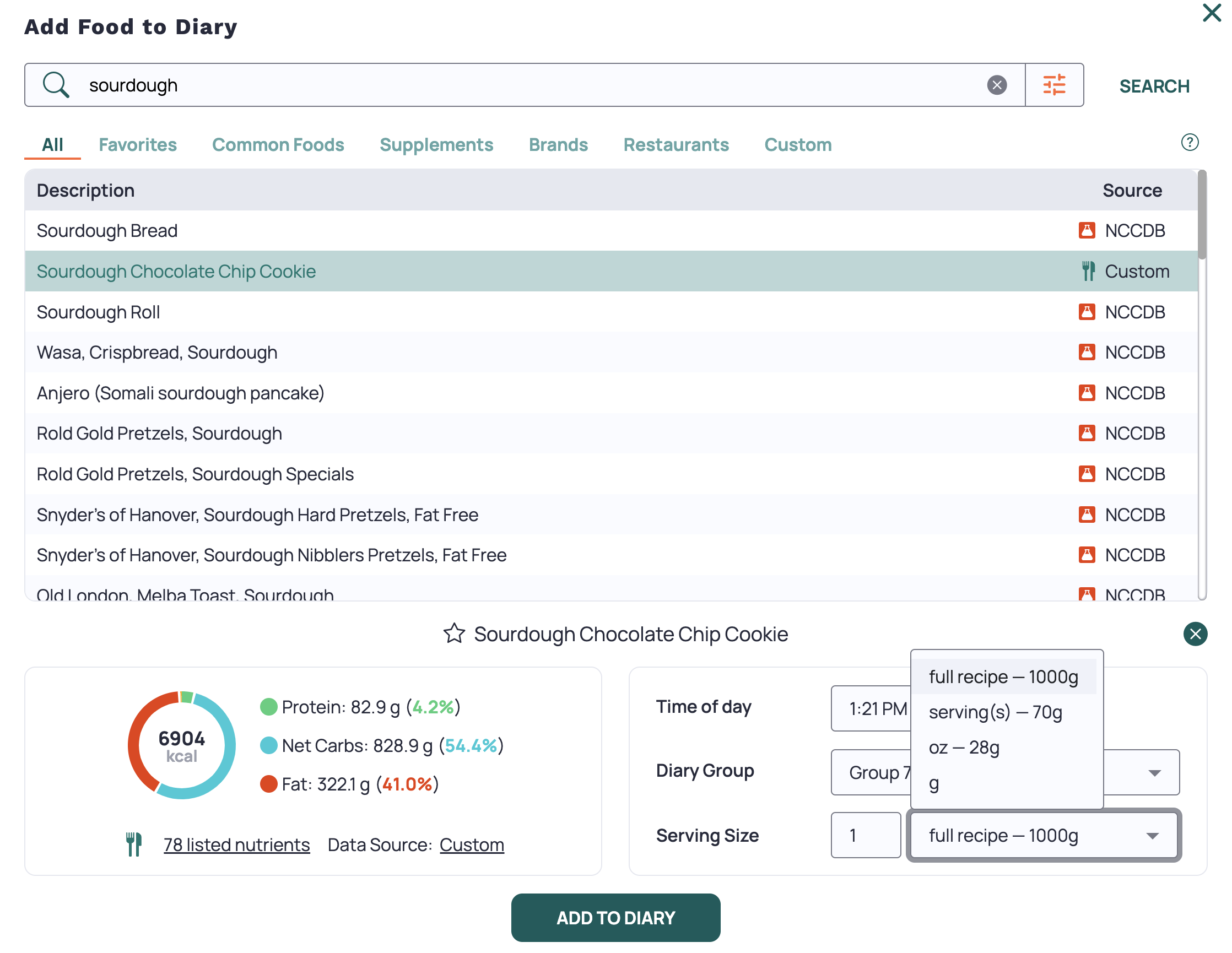The width and height of the screenshot is (1232, 953).
Task: Close the Add Food to Diary dialog
Action: pyautogui.click(x=1211, y=13)
